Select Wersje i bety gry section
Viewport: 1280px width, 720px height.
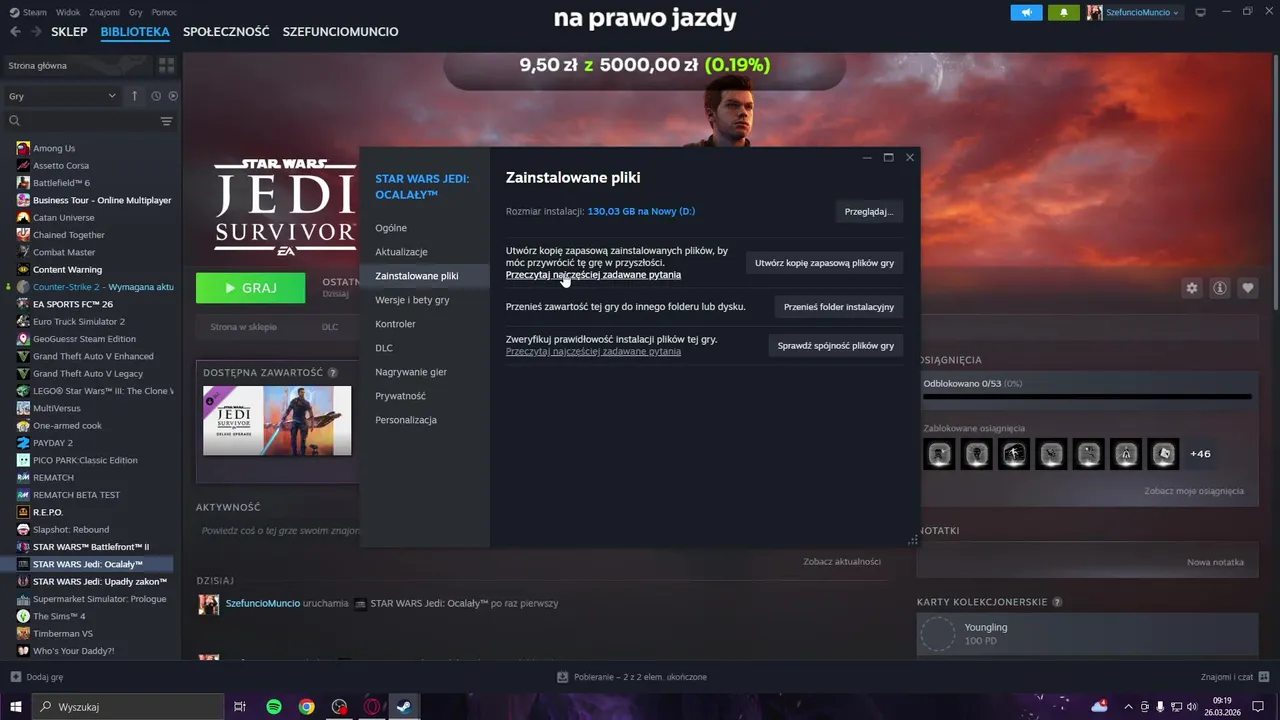412,300
